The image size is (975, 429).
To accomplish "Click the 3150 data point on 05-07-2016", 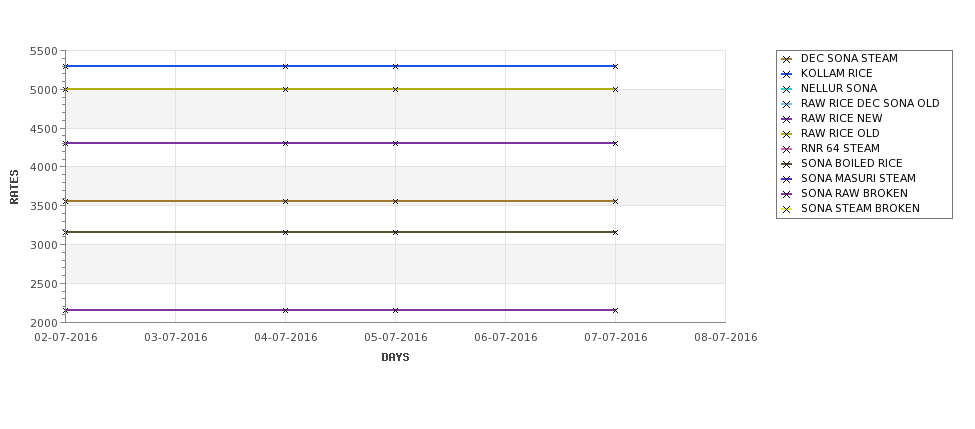I will [x=395, y=233].
